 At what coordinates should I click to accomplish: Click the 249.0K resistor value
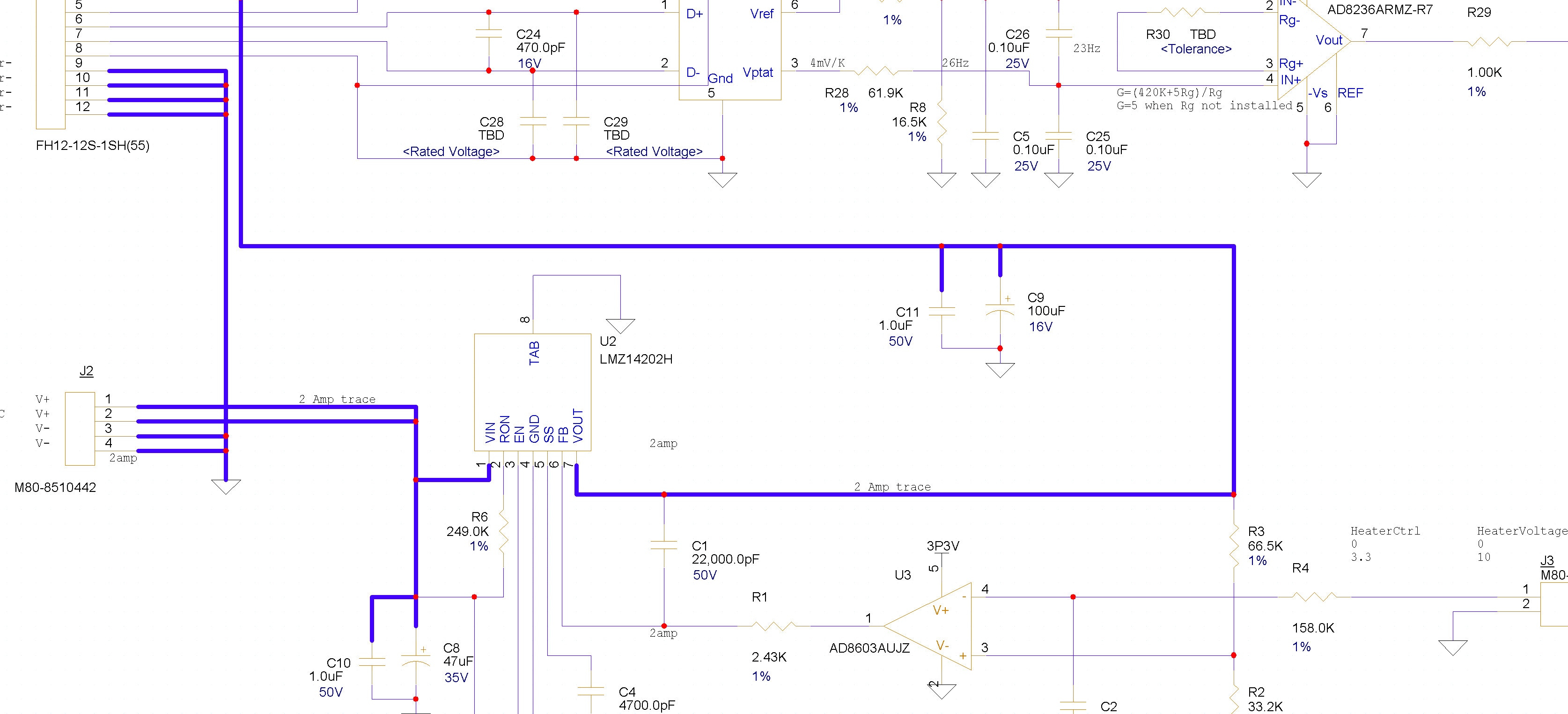467,532
